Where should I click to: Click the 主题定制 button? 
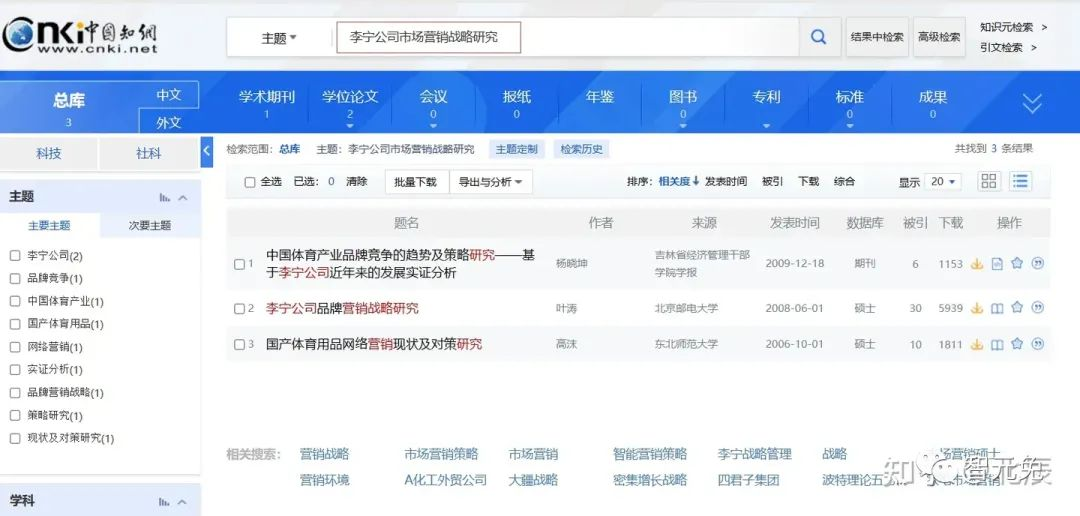click(x=517, y=149)
